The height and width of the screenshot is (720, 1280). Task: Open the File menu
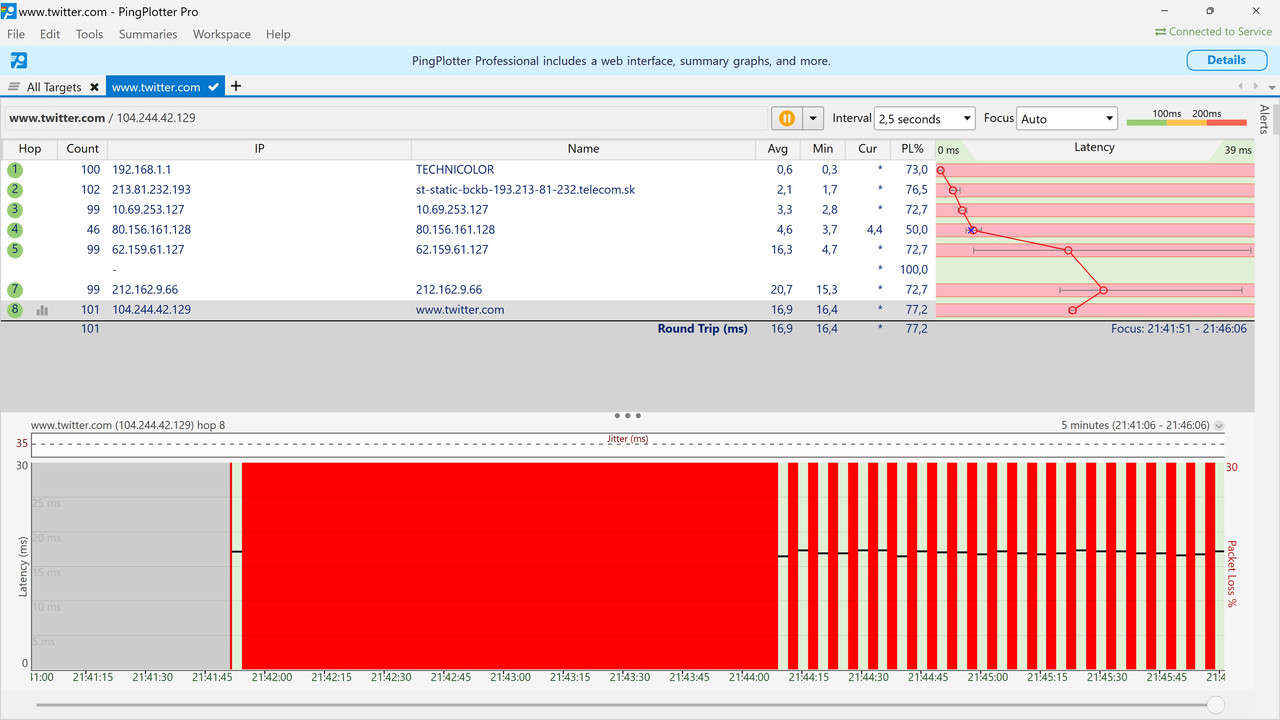[16, 34]
